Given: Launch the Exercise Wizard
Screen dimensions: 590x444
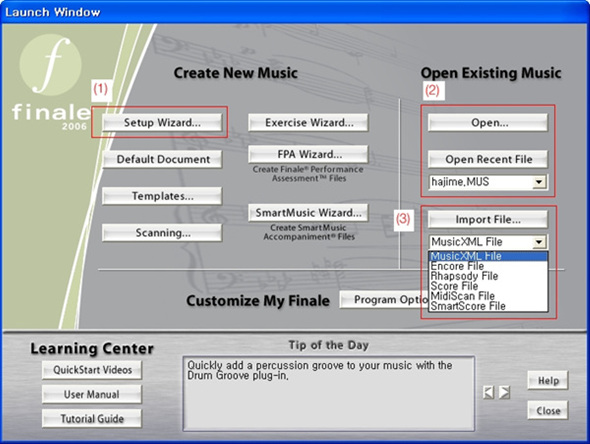Looking at the screenshot, I should tap(308, 122).
